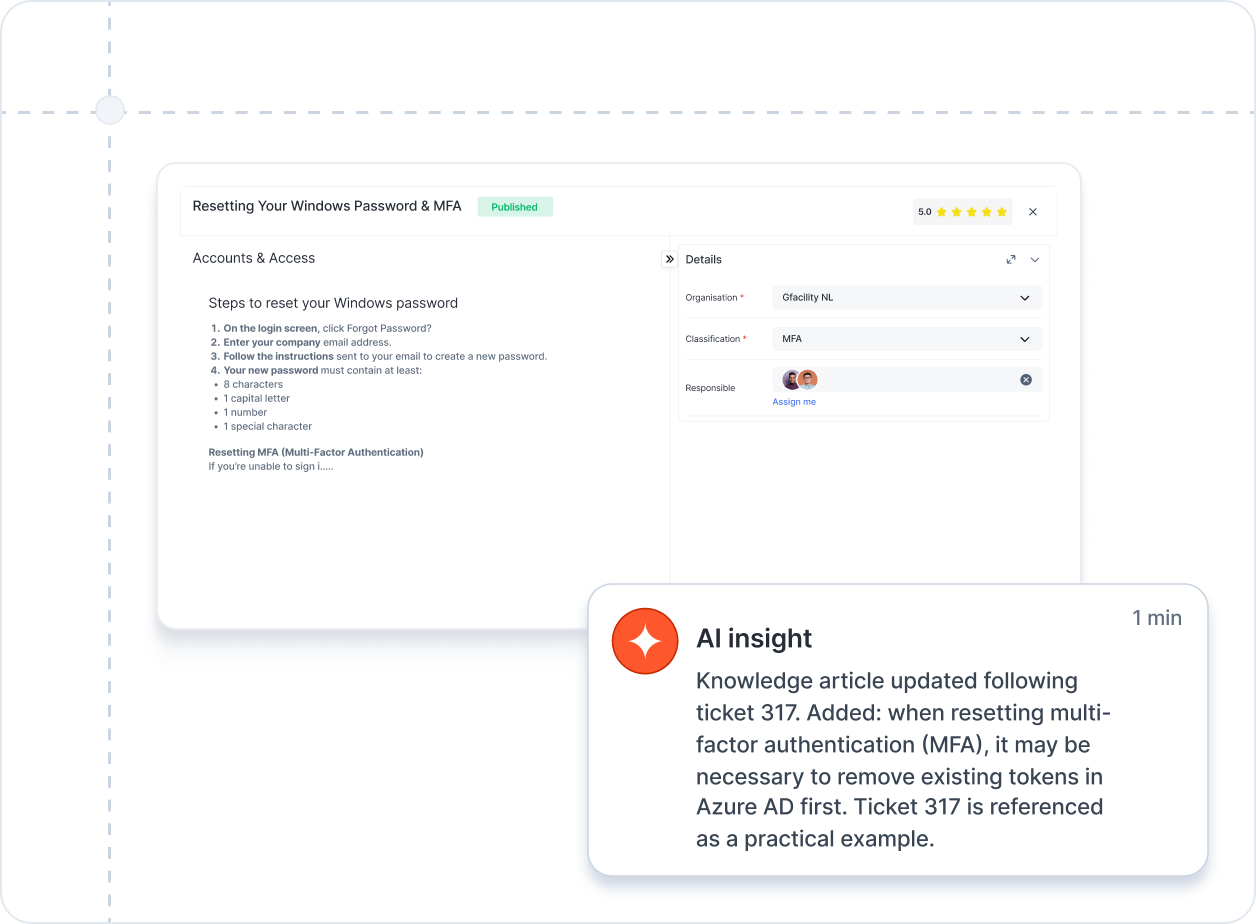The image size is (1256, 924).
Task: Click the fifth rating star
Action: tap(1002, 212)
